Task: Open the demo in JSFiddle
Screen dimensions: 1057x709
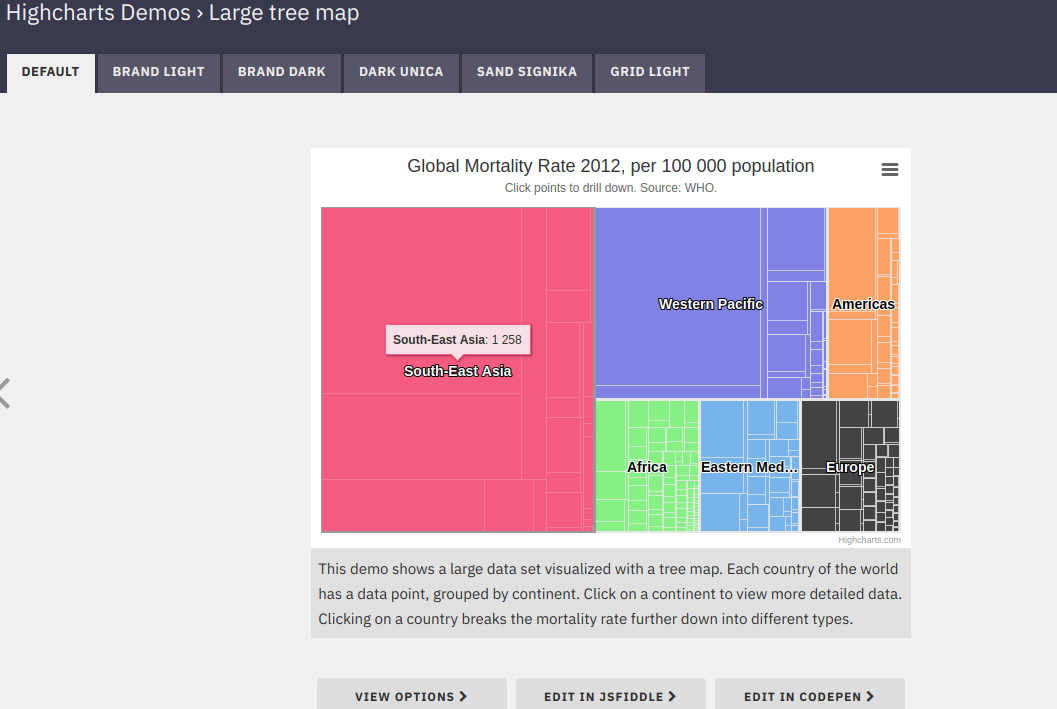Action: click(x=610, y=694)
